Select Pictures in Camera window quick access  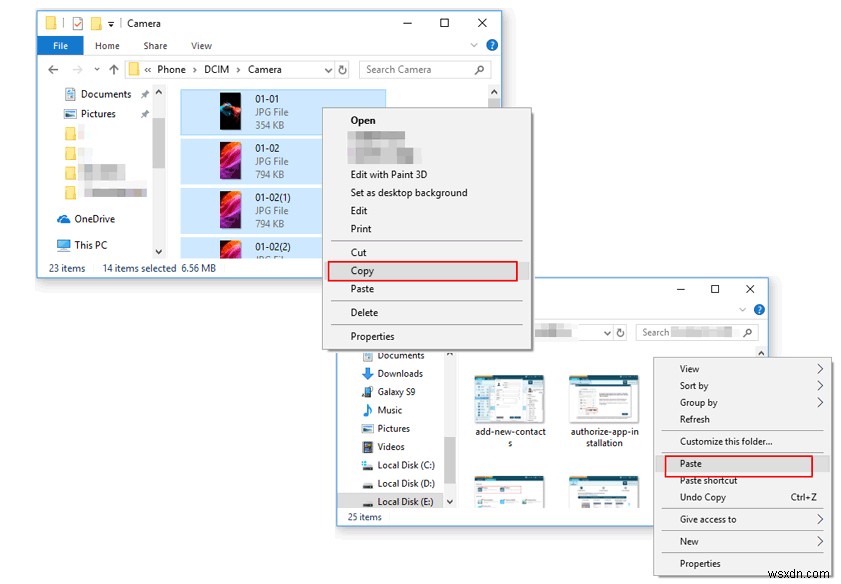pos(98,114)
